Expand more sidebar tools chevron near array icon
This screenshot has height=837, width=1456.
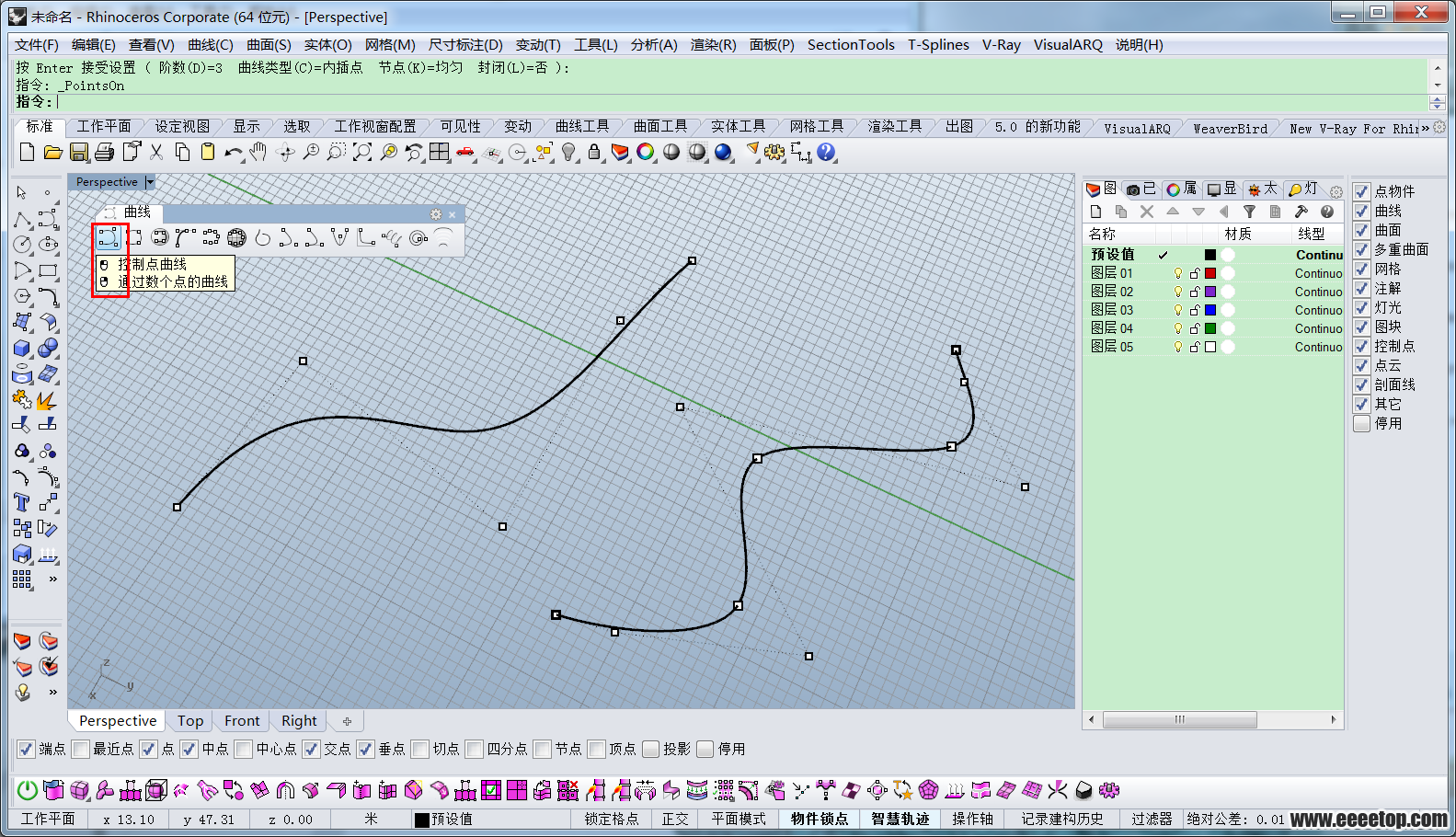click(52, 579)
